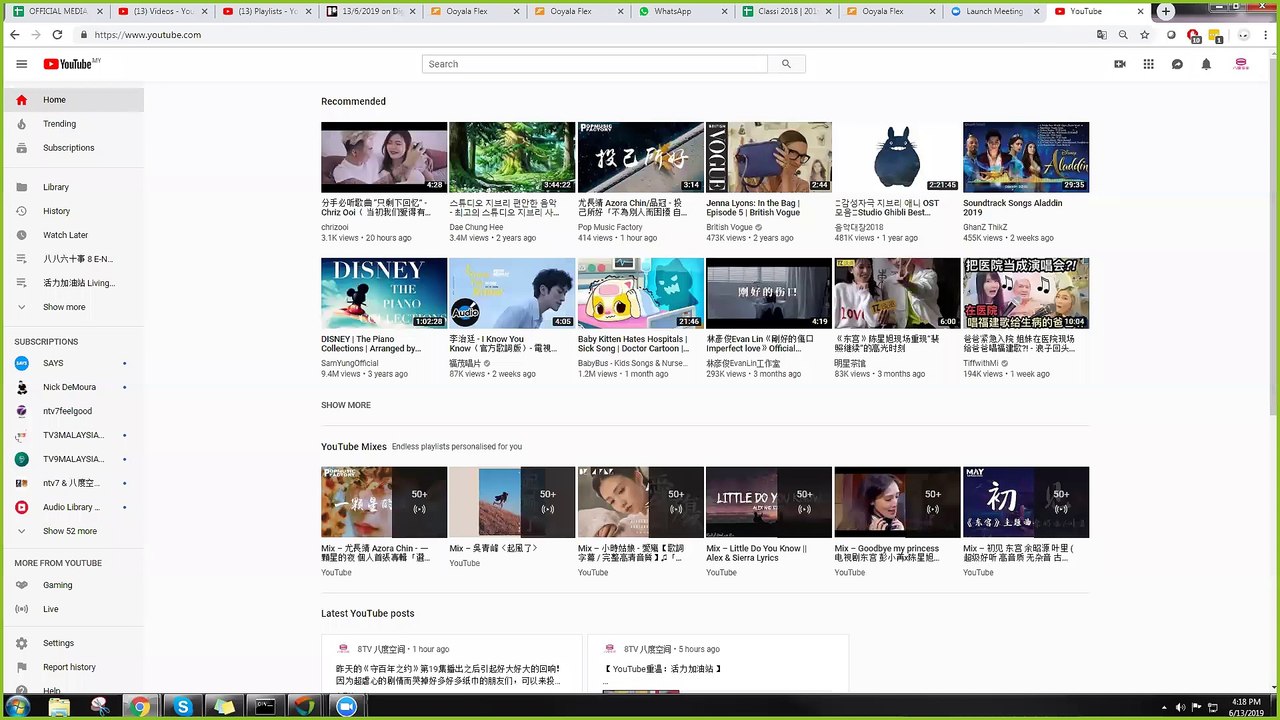Viewport: 1280px width, 720px height.
Task: Click the taskbar volume speaker icon
Action: point(1180,708)
